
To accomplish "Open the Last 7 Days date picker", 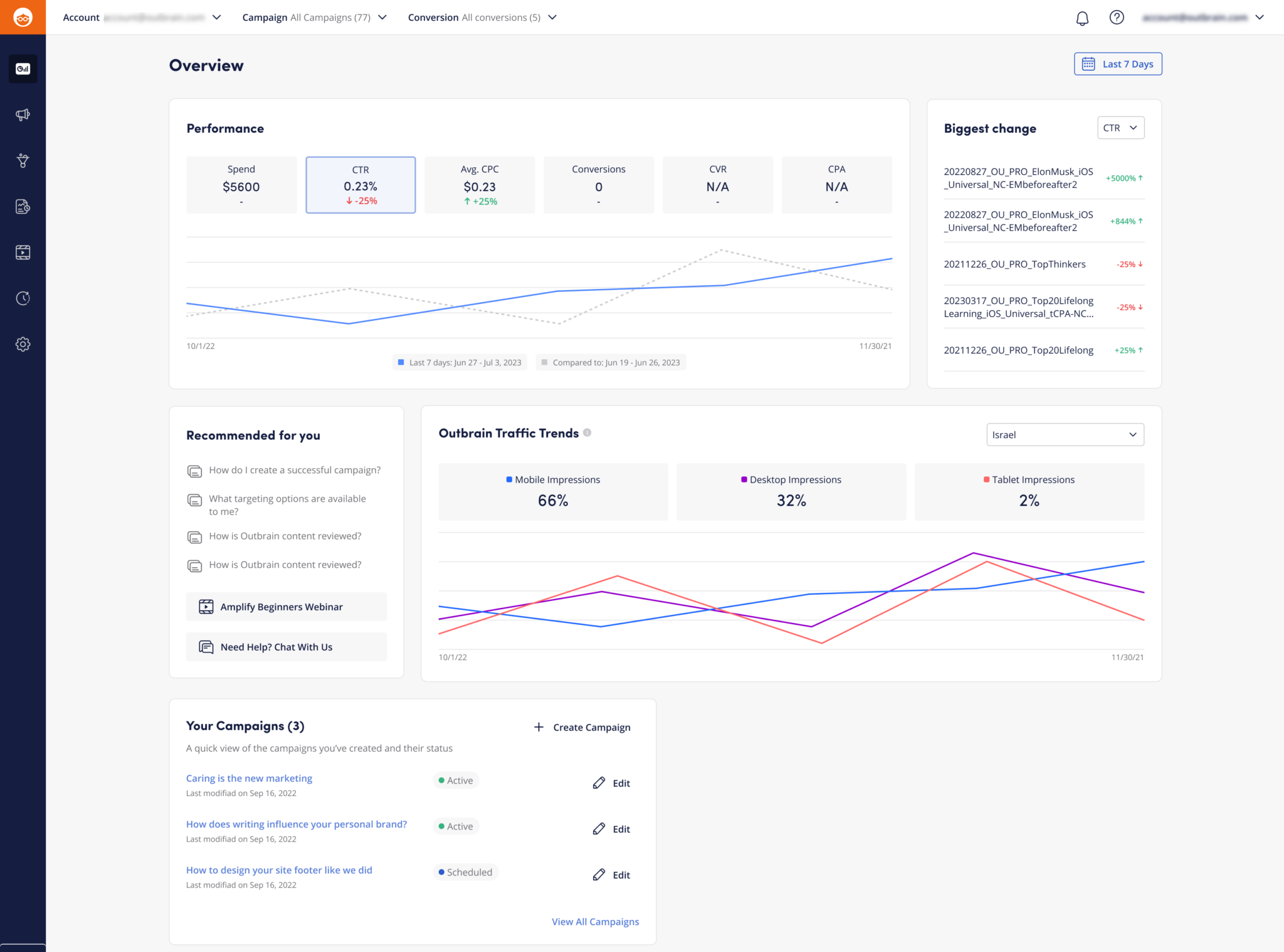I will pyautogui.click(x=1118, y=63).
